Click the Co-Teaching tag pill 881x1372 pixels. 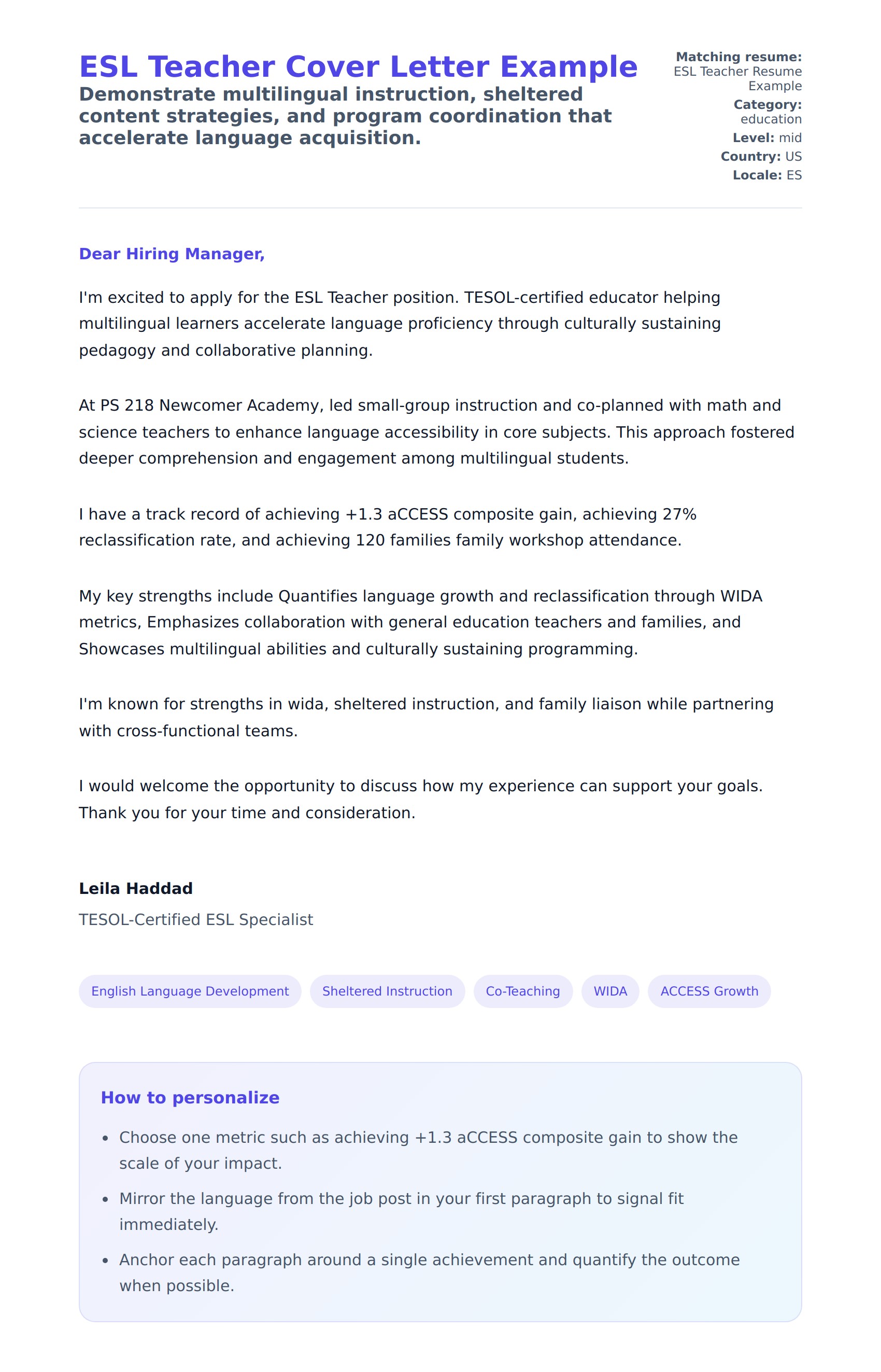click(522, 991)
